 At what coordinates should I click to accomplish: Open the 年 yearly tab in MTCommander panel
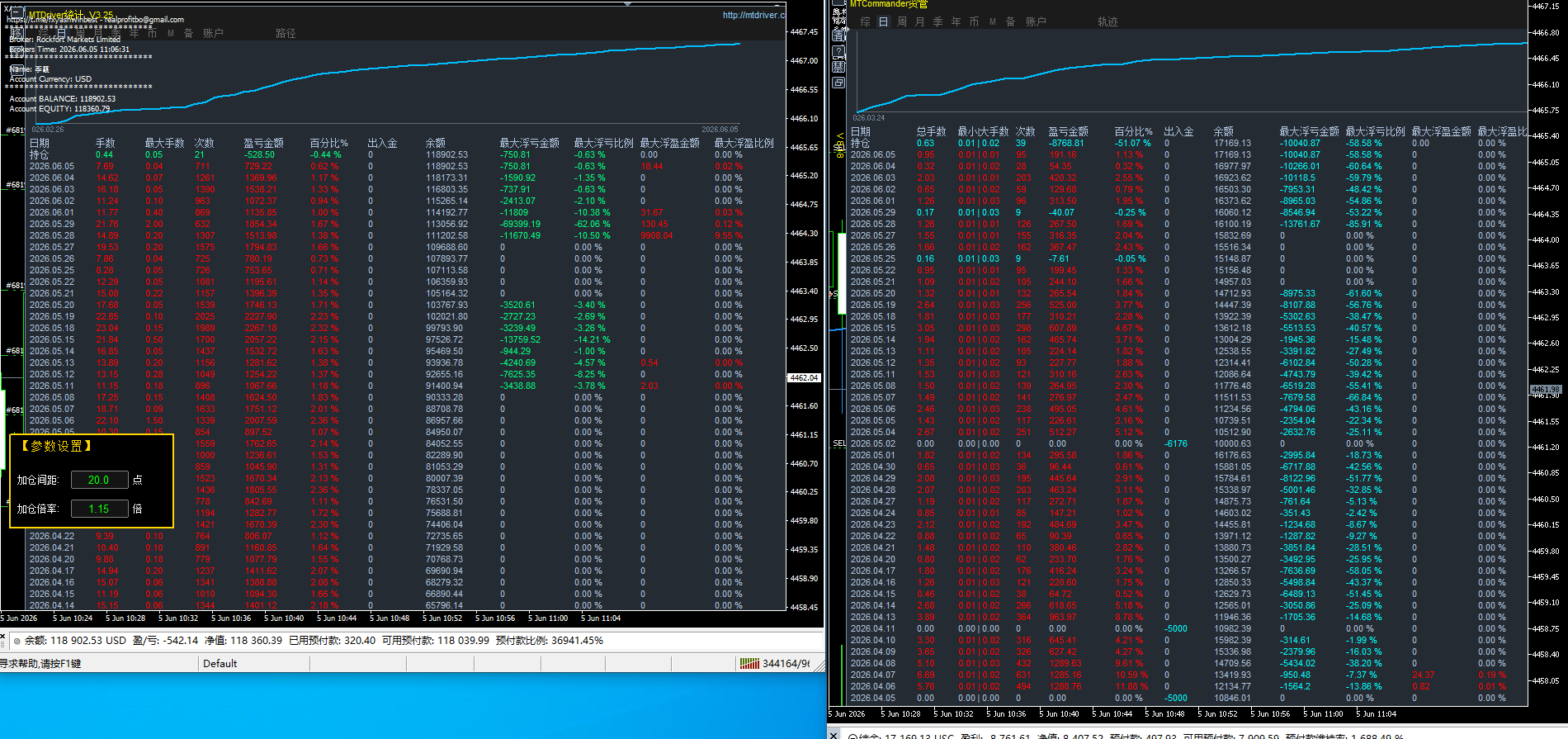coord(956,21)
